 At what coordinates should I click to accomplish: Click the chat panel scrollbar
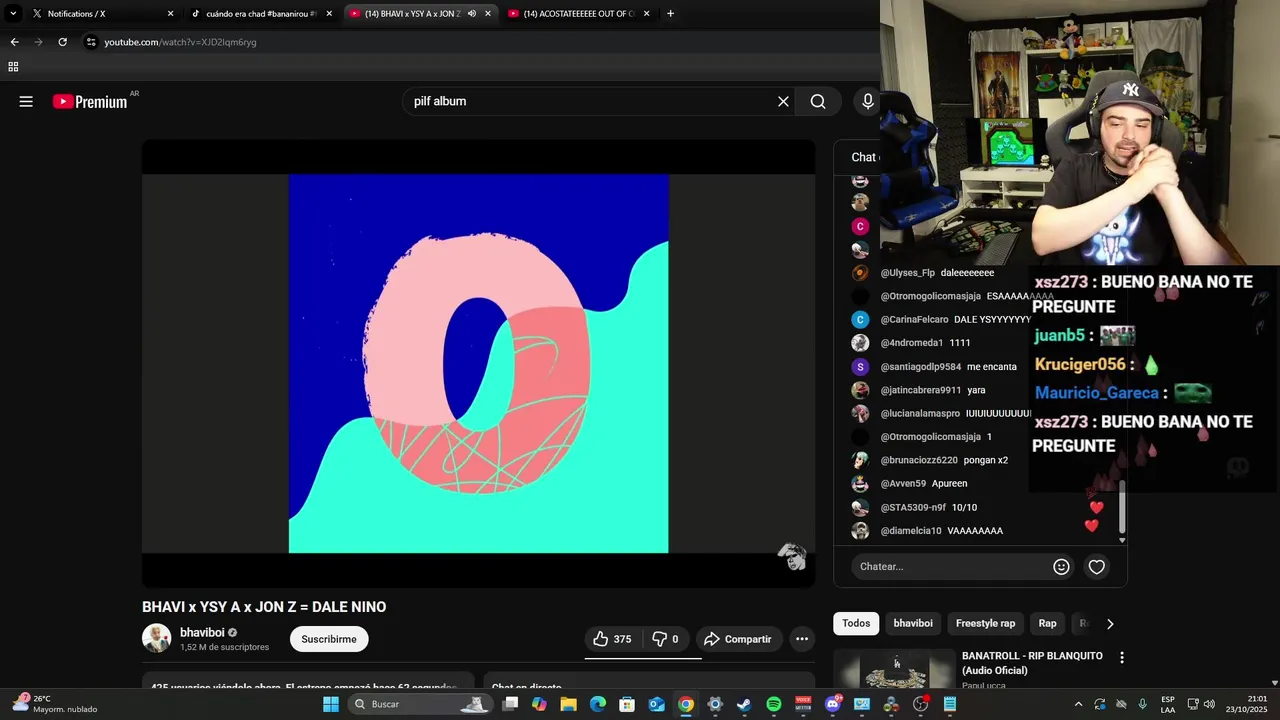tap(1122, 508)
